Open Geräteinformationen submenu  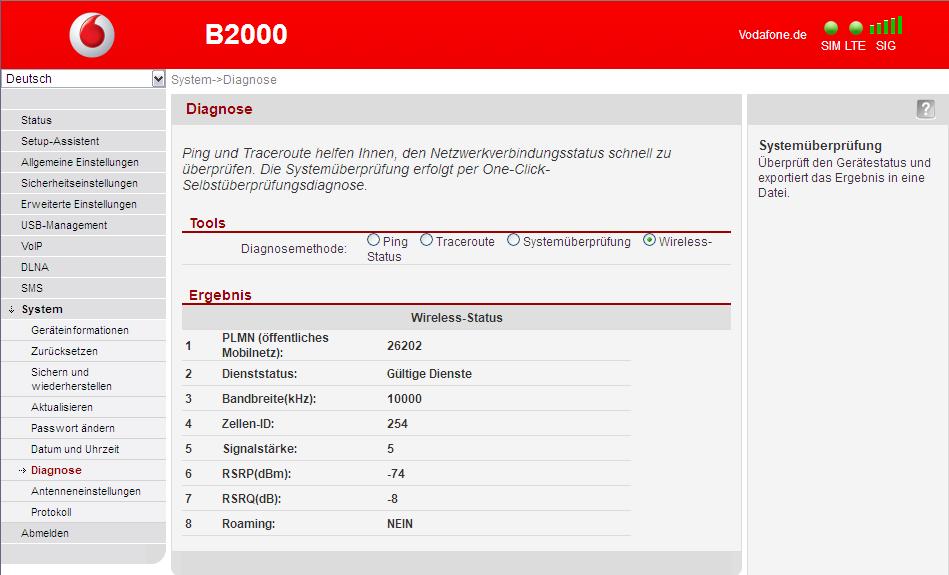pos(84,330)
